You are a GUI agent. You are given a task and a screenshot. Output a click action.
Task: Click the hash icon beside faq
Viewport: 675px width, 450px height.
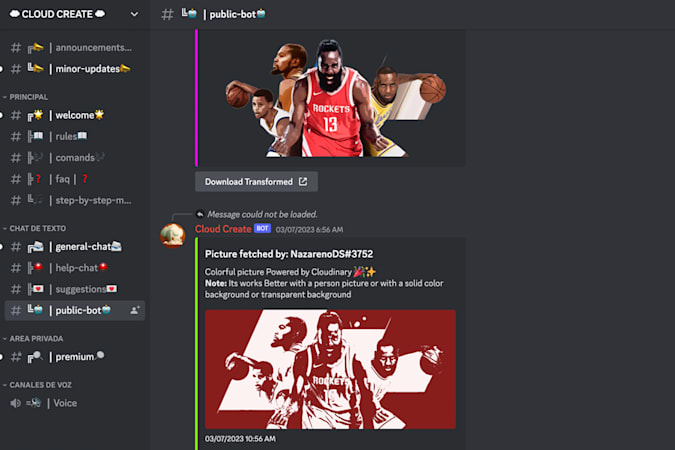tap(16, 179)
